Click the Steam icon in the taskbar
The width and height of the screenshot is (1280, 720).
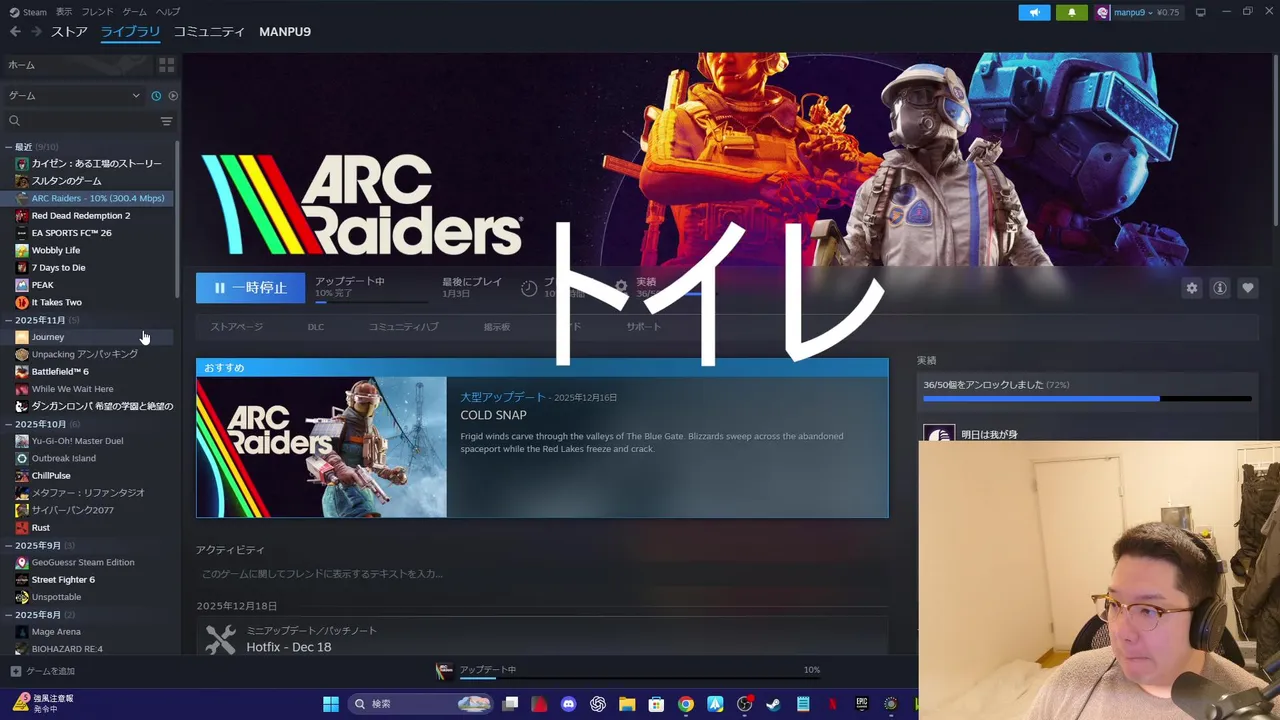pyautogui.click(x=773, y=704)
